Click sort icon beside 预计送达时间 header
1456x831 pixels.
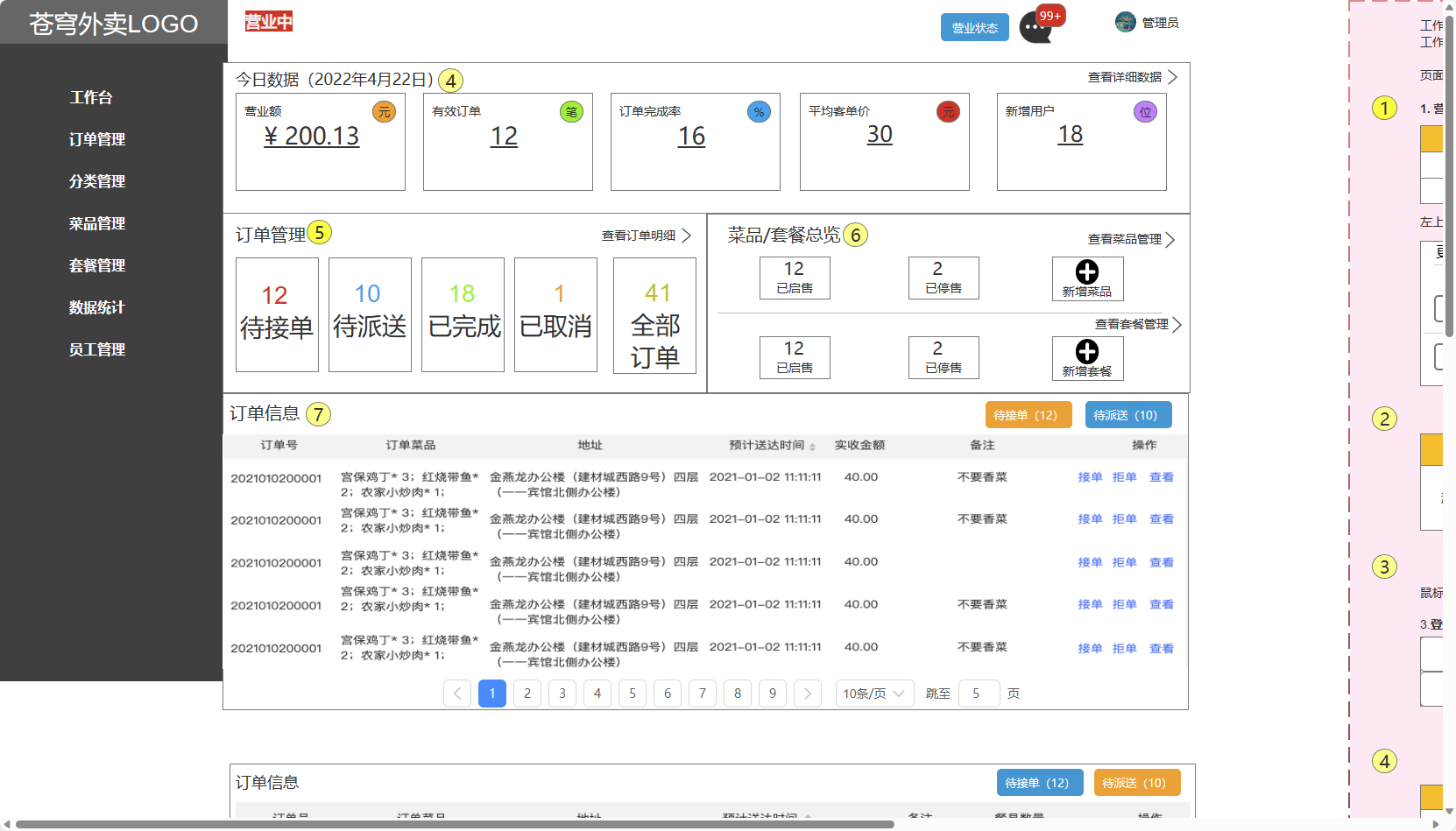point(812,447)
